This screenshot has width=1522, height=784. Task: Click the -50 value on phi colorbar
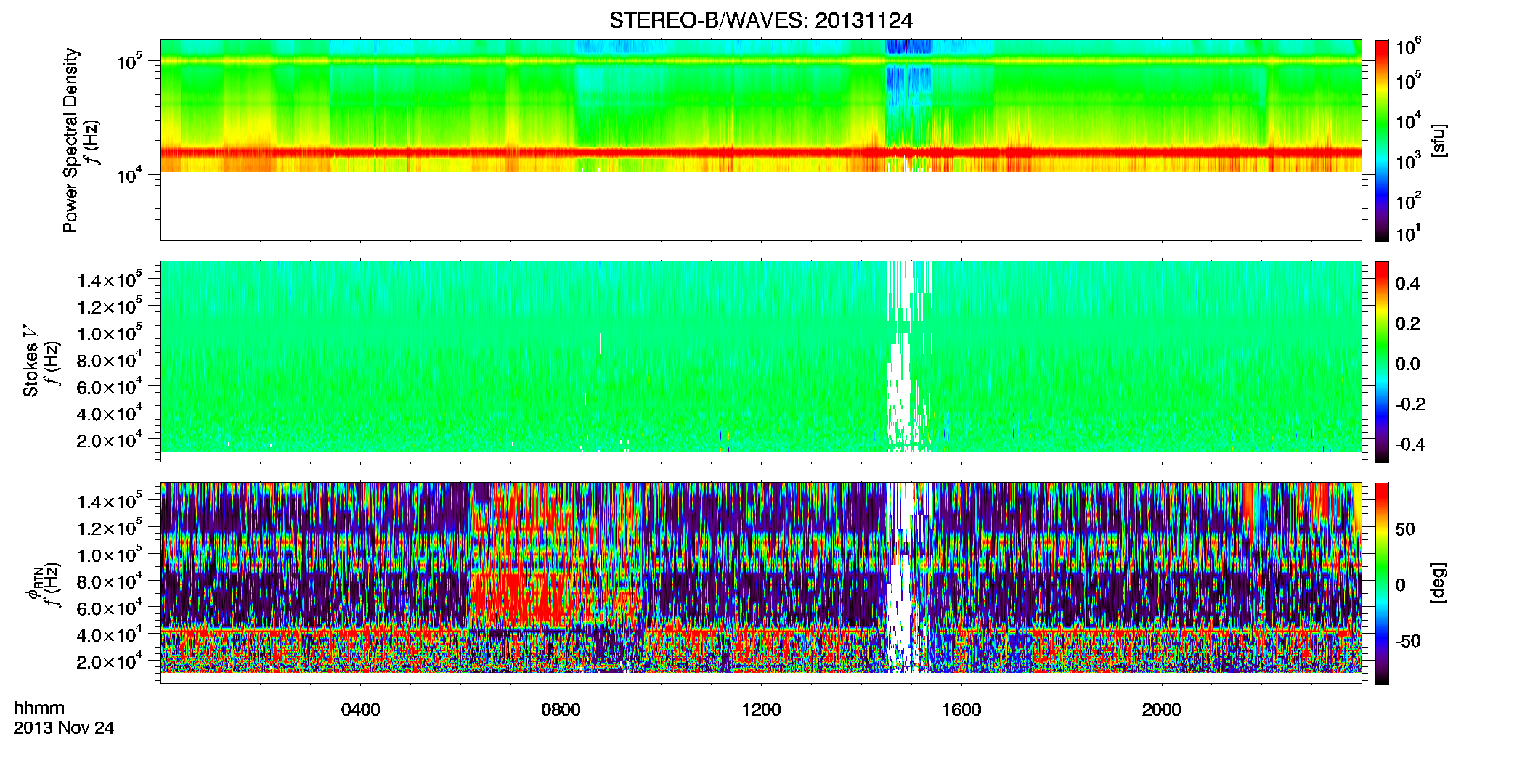click(1406, 641)
